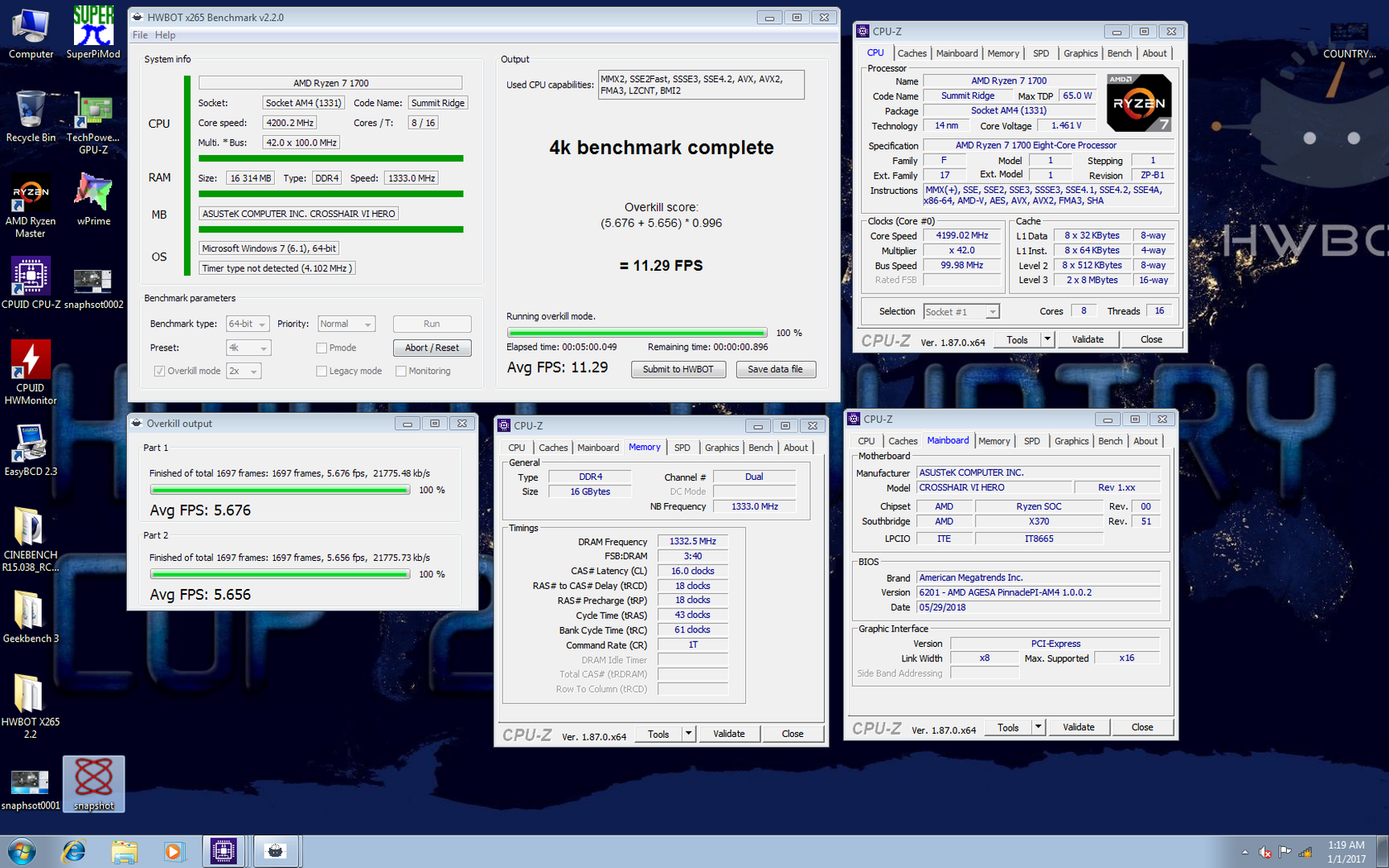Launch wPrime desktop icon

click(93, 200)
